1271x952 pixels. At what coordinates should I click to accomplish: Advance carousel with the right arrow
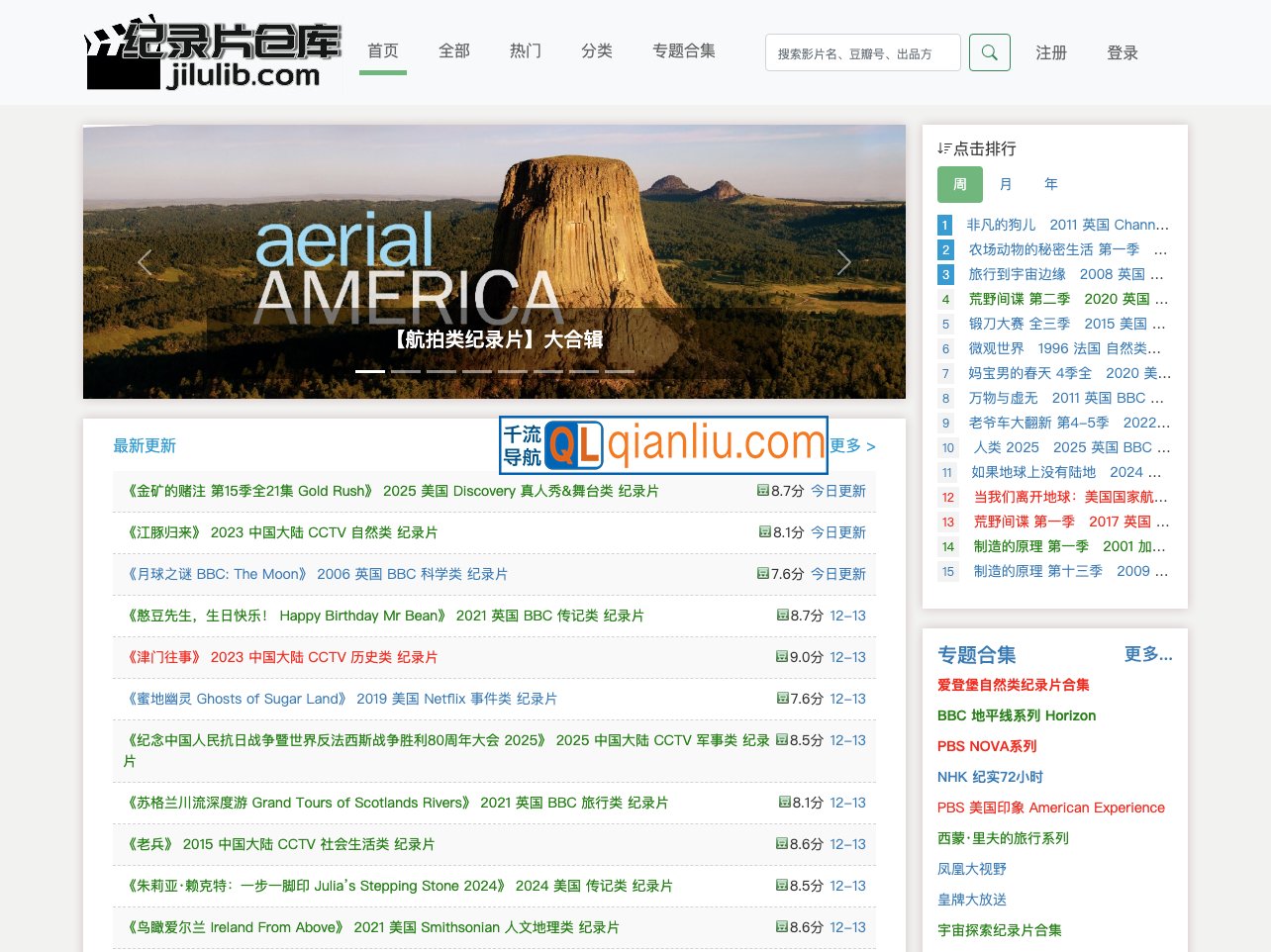[x=843, y=262]
